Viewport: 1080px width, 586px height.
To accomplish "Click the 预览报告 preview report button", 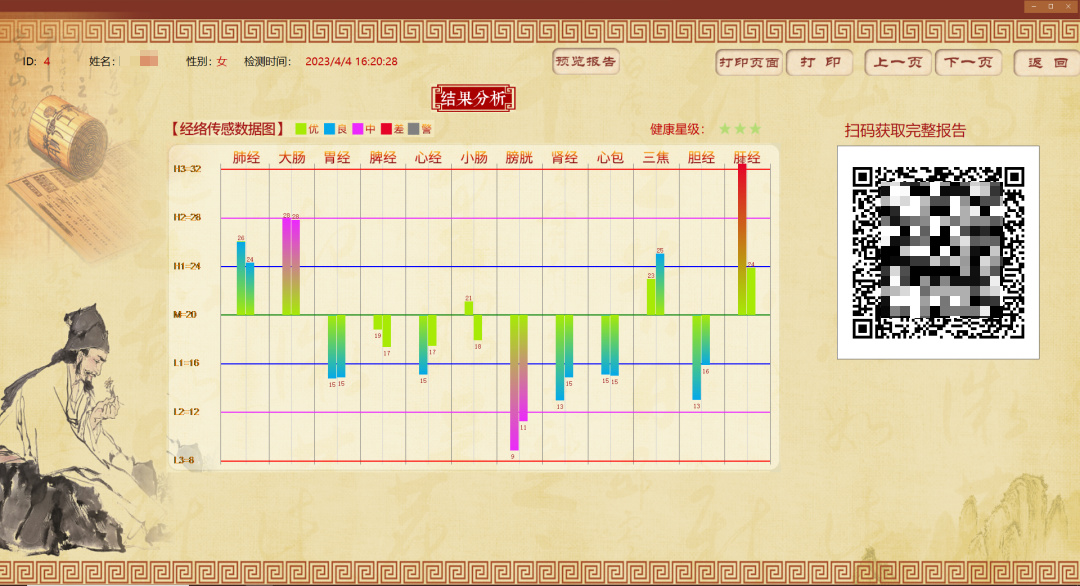I will 586,62.
